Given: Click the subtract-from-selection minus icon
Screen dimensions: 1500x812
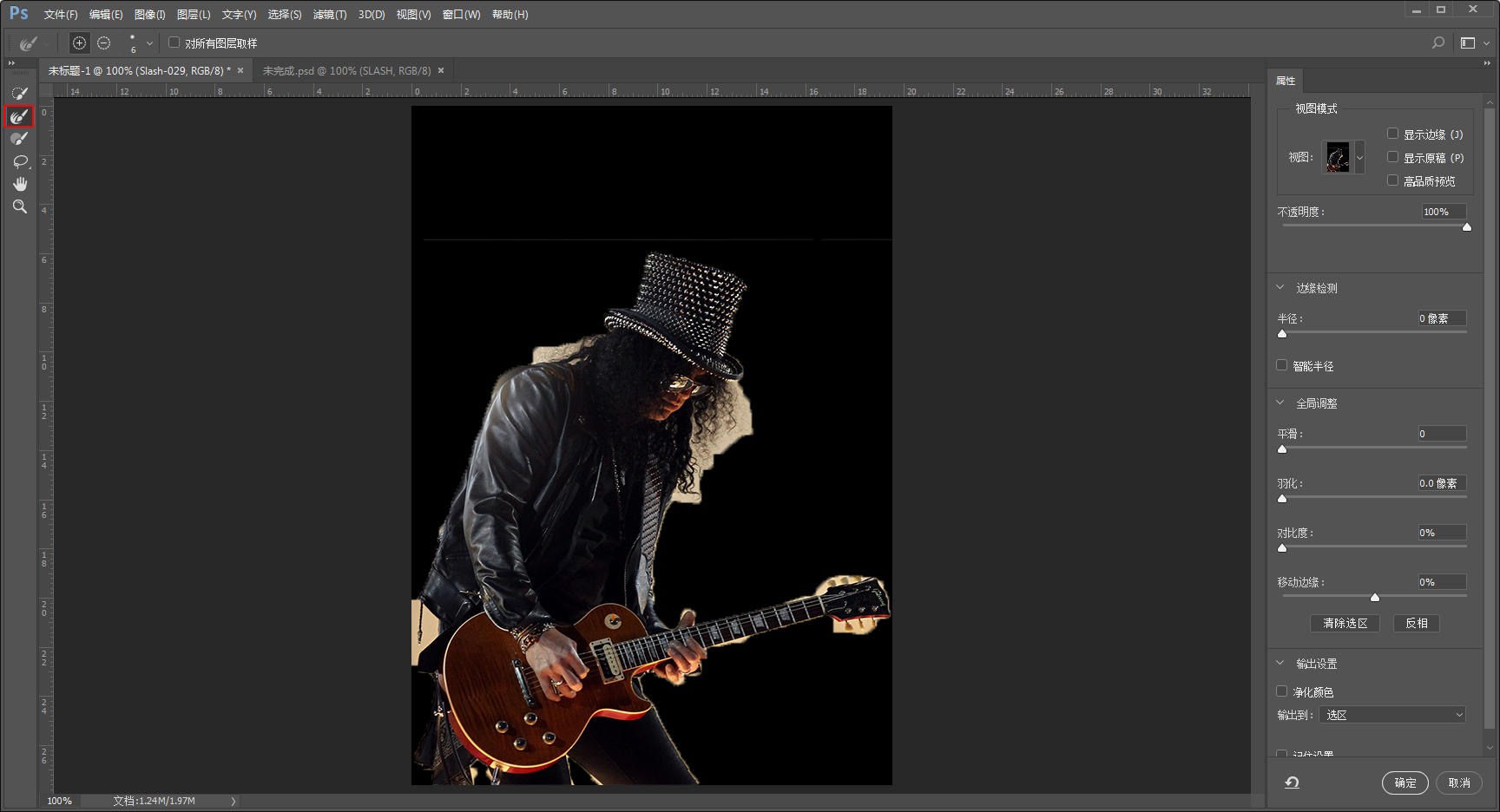Looking at the screenshot, I should [x=104, y=43].
